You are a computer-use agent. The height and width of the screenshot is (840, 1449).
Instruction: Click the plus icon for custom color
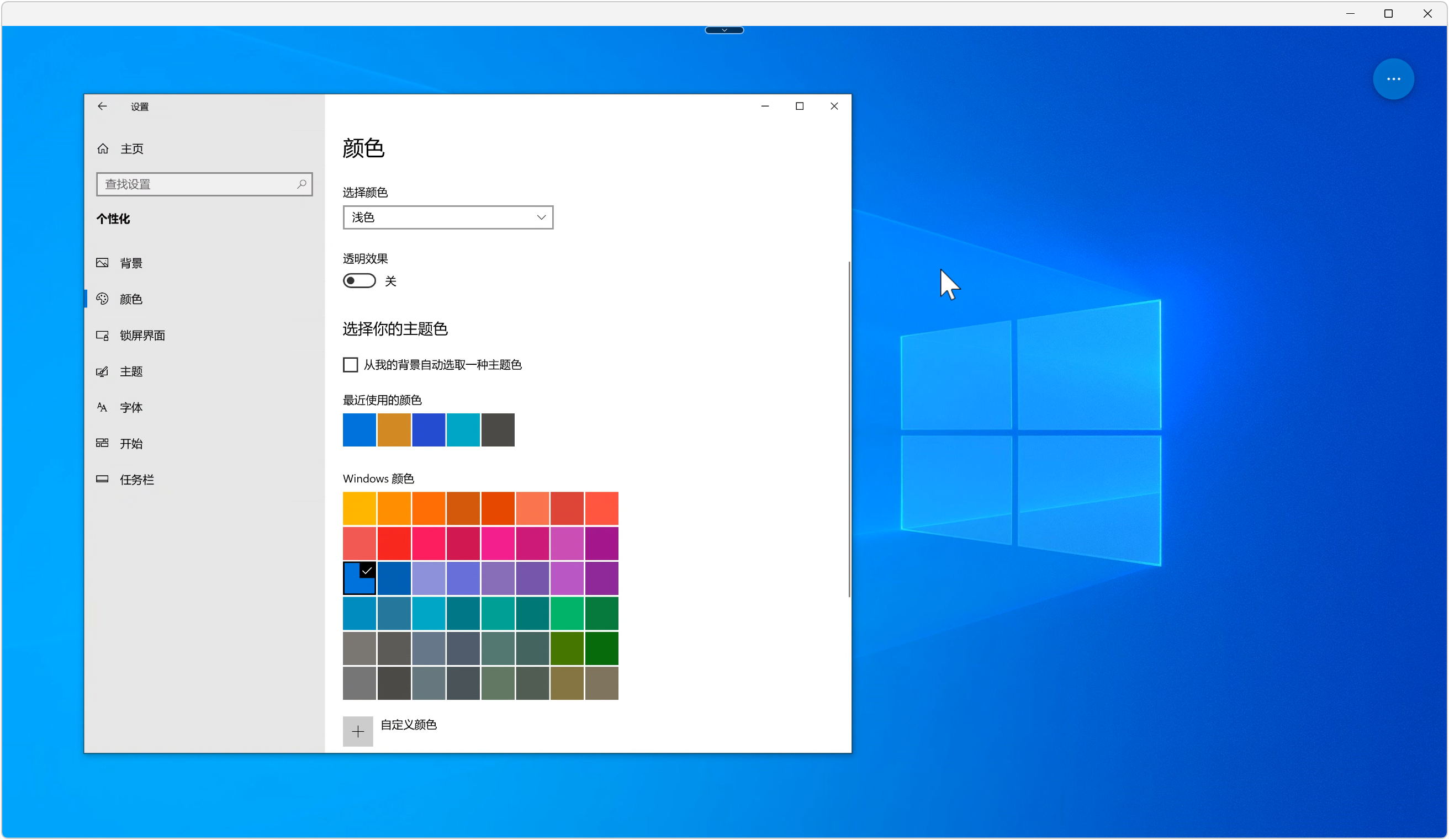358,731
